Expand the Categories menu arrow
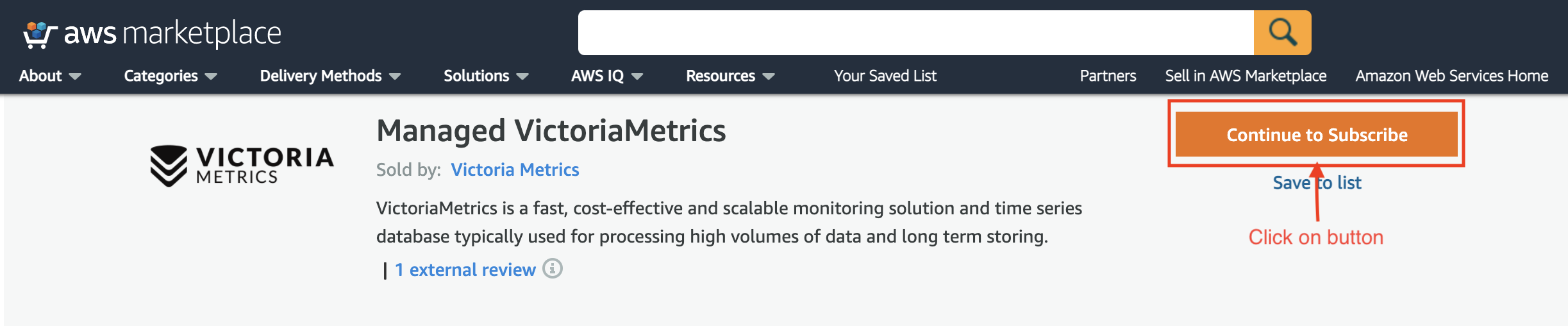 (x=211, y=76)
